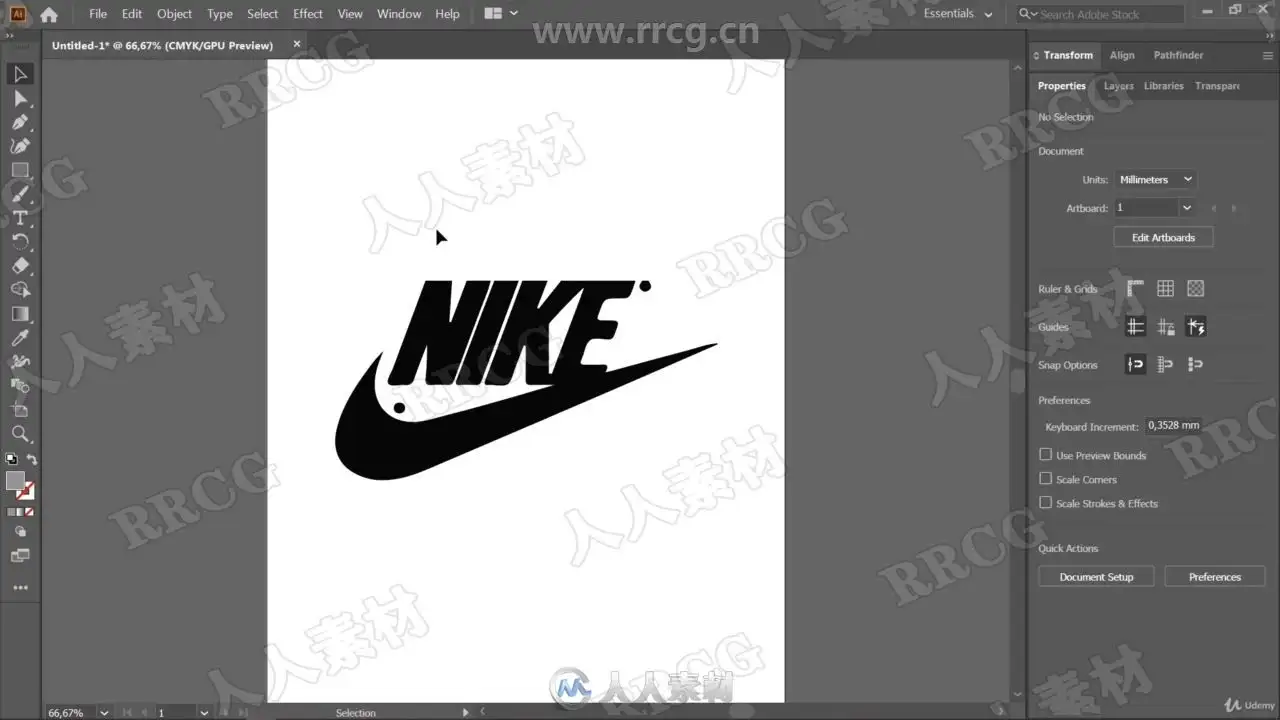Click the Stroke none swatch
This screenshot has height=720, width=1280.
pyautogui.click(x=27, y=491)
